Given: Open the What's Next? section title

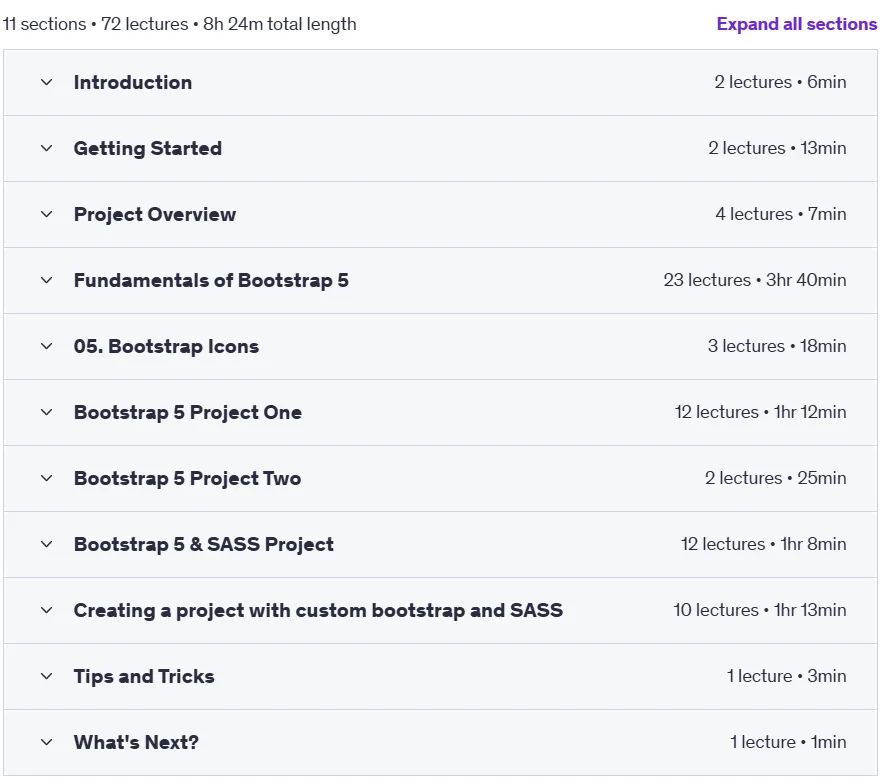Looking at the screenshot, I should coord(136,742).
